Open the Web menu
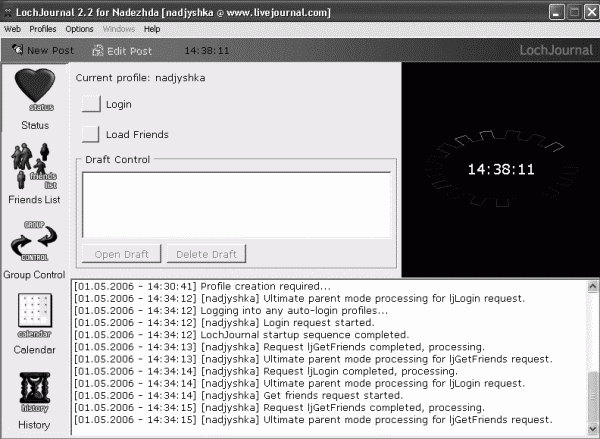 coord(12,29)
